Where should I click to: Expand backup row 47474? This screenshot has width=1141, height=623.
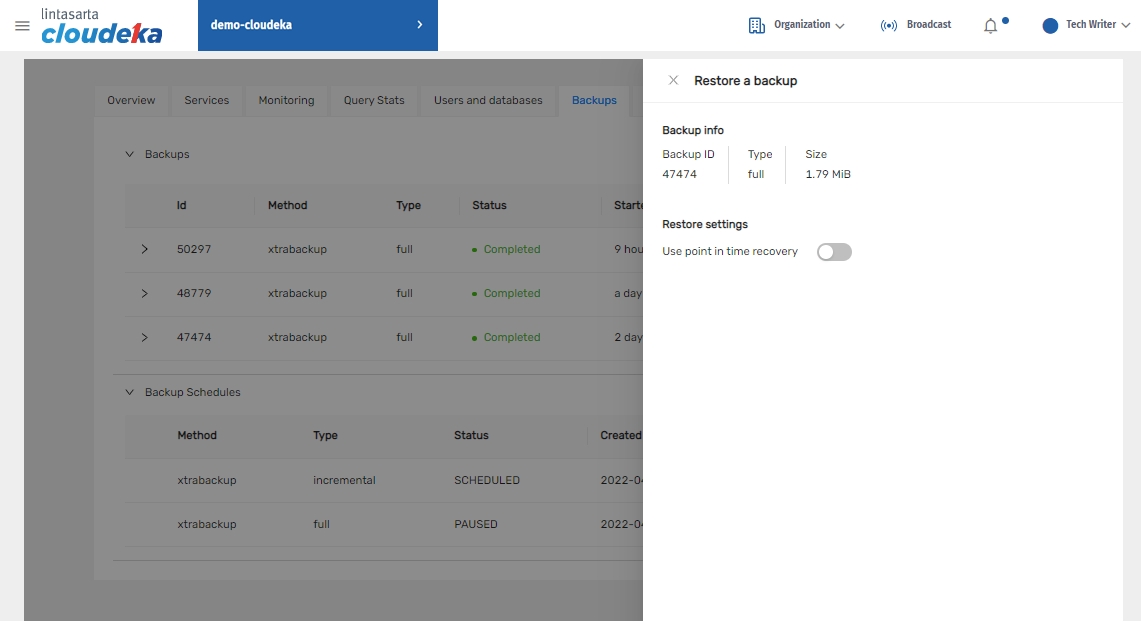144,337
